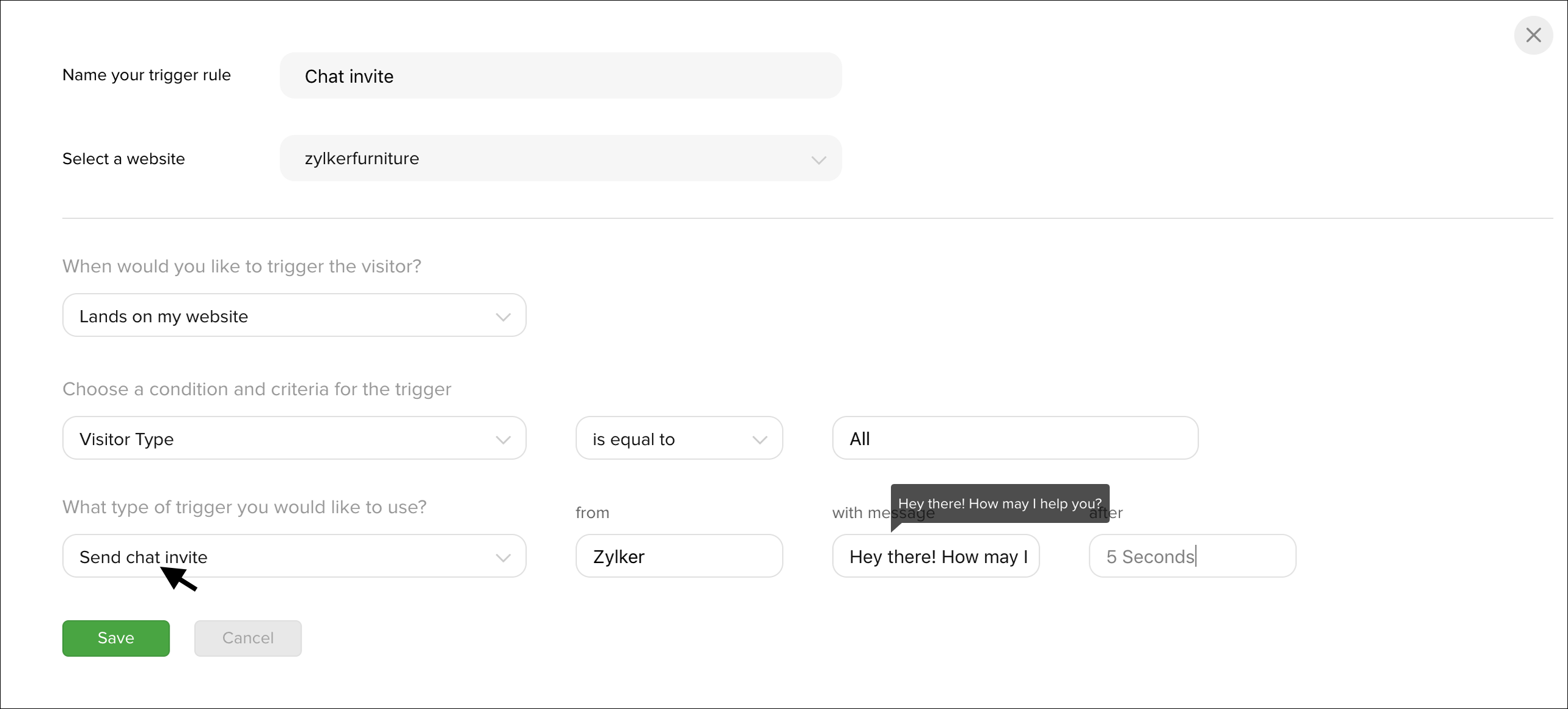Viewport: 1568px width, 709px height.
Task: Click the 5 Seconds delay field
Action: tap(1192, 556)
